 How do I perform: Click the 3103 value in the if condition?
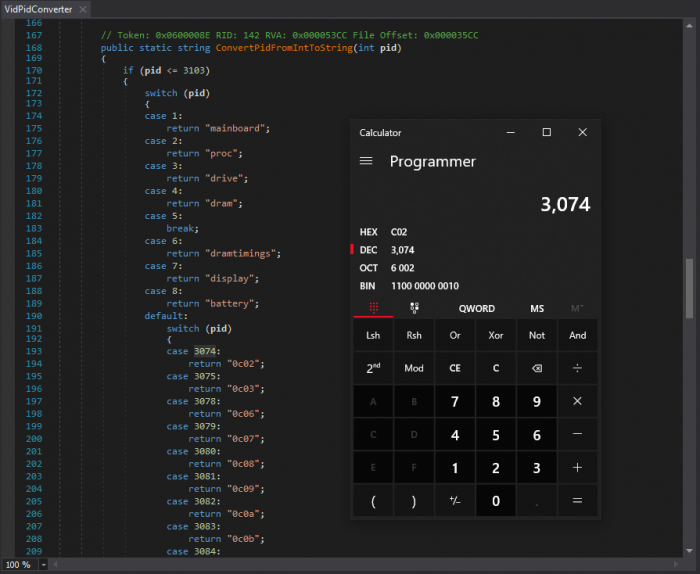point(194,71)
